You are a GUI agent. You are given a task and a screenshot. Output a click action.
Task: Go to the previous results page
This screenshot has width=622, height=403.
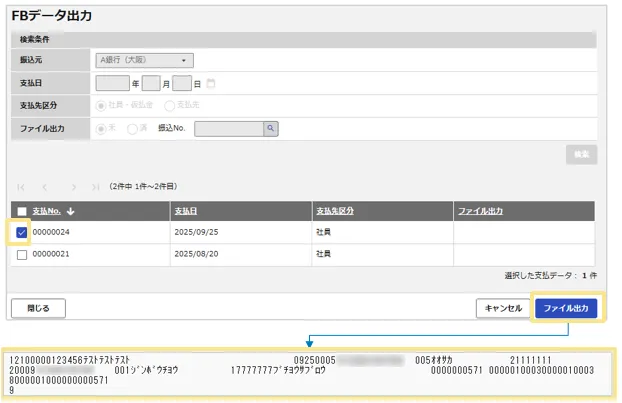(45, 186)
